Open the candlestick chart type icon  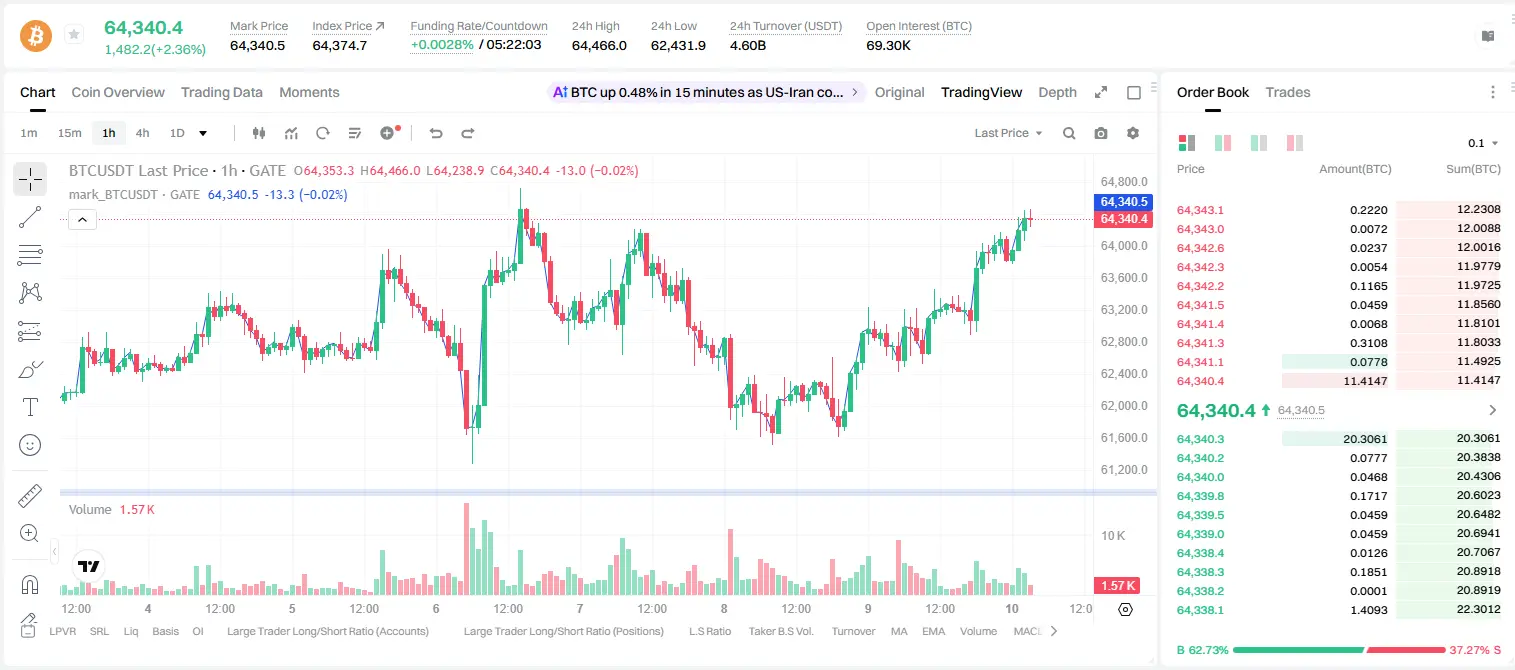coord(259,133)
